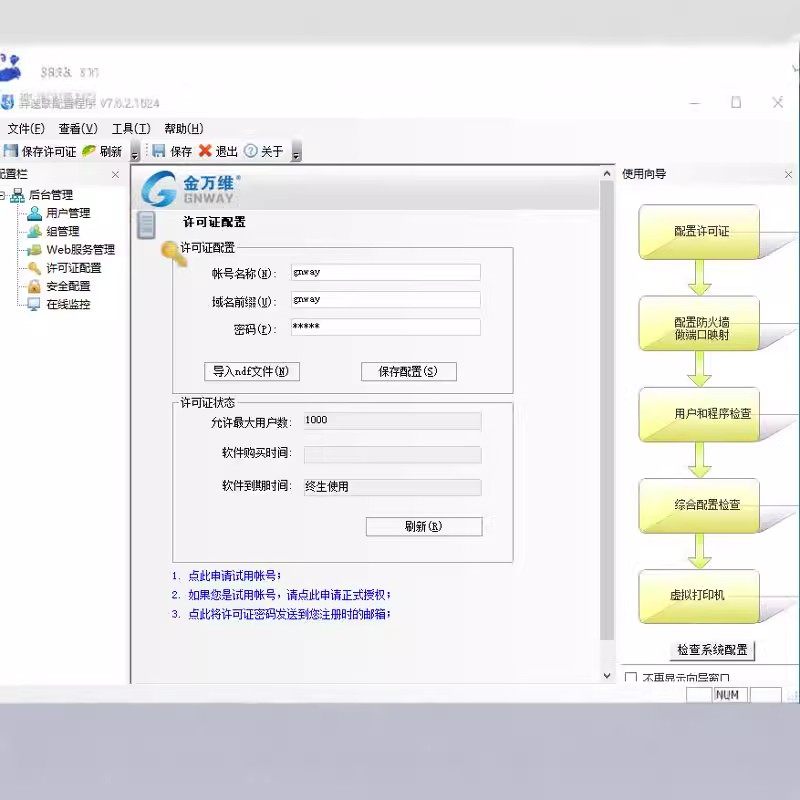Screen dimensions: 800x800
Task: Select the Web服务管理 icon
Action: 34,250
